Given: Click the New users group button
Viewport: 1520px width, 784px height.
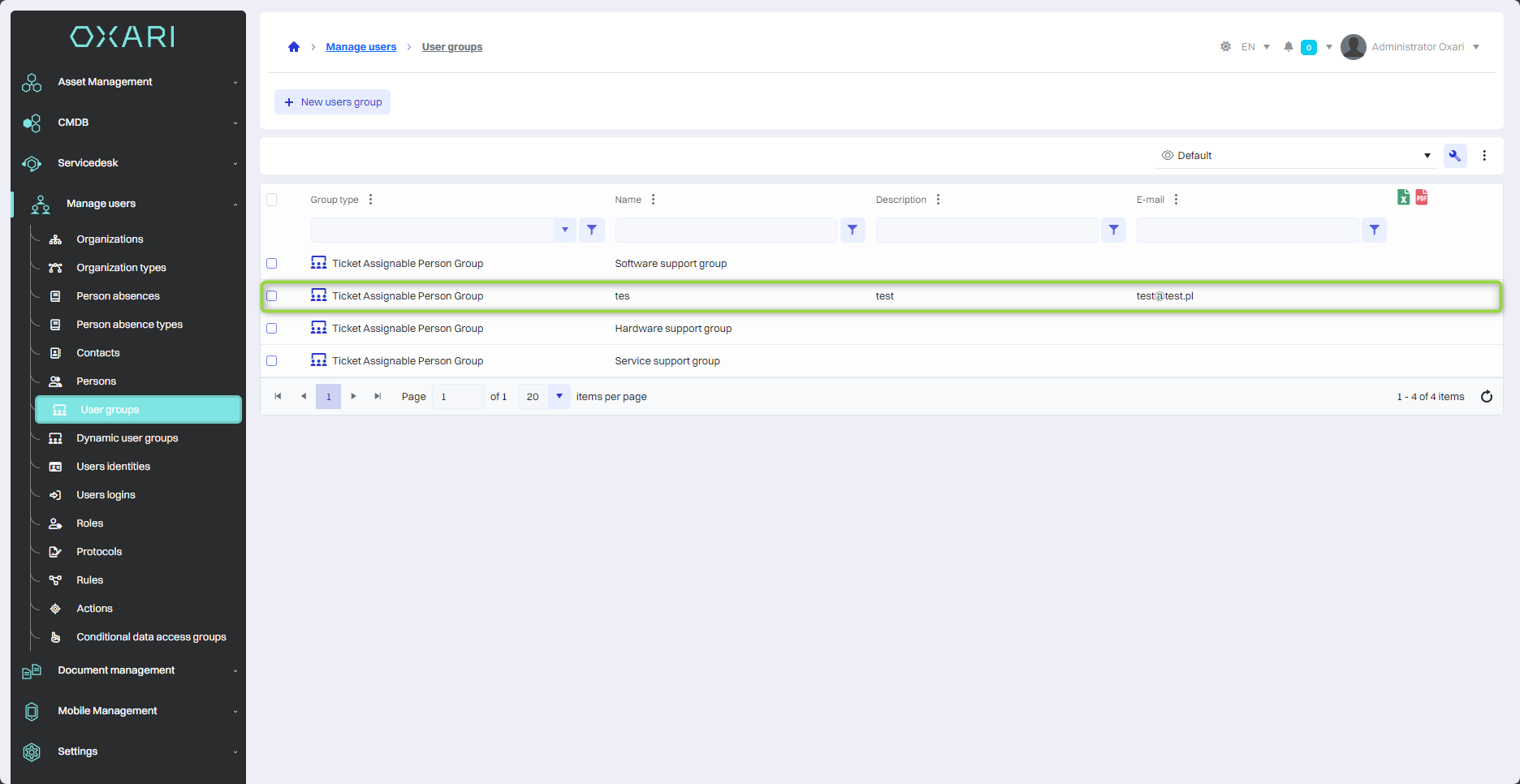Looking at the screenshot, I should tap(333, 102).
